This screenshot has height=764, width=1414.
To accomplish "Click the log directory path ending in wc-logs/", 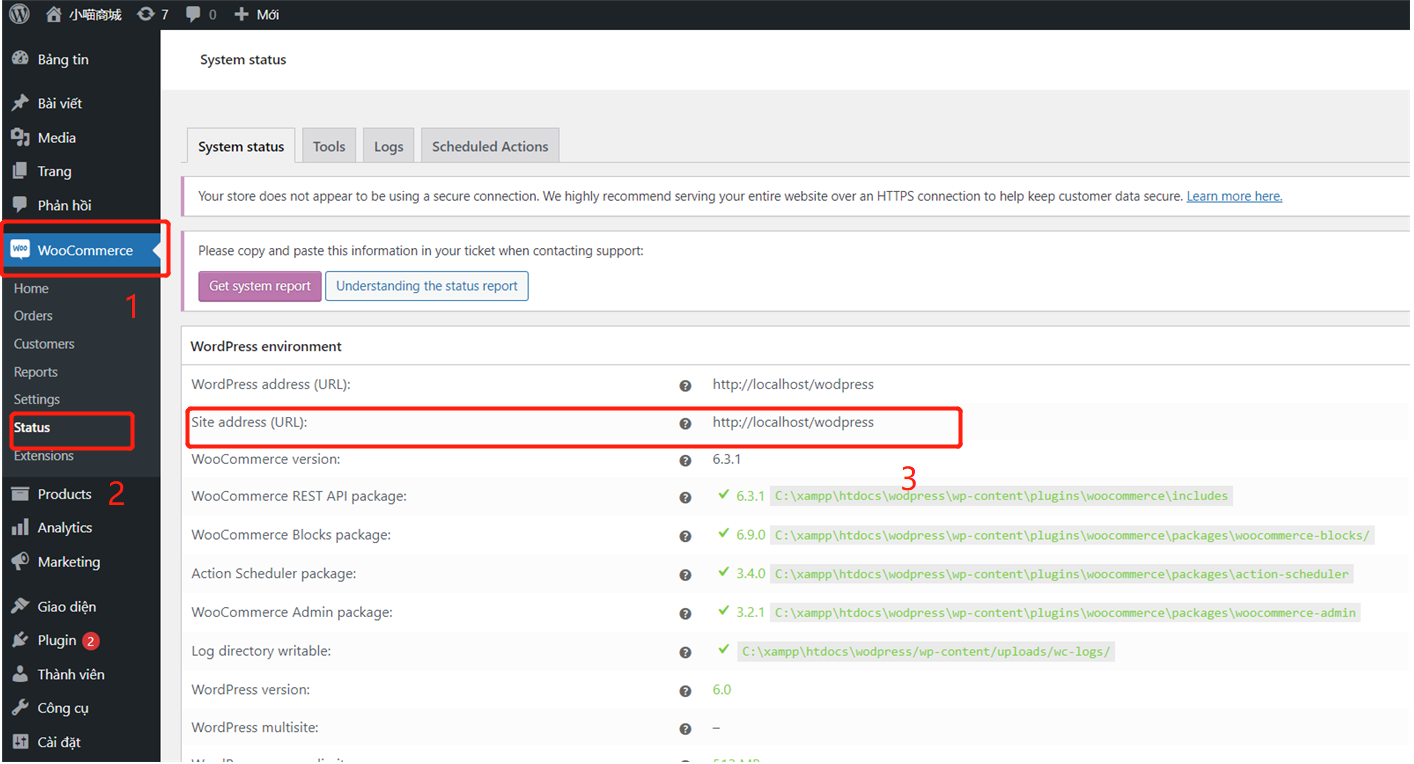I will click(927, 651).
